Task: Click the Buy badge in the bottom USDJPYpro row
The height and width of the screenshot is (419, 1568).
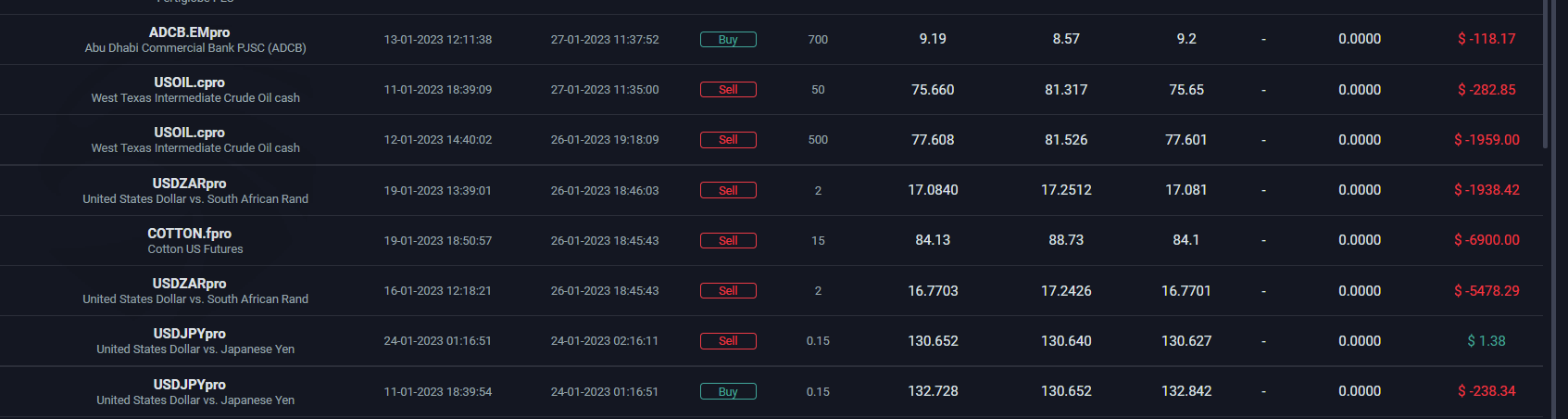Action: [x=728, y=391]
